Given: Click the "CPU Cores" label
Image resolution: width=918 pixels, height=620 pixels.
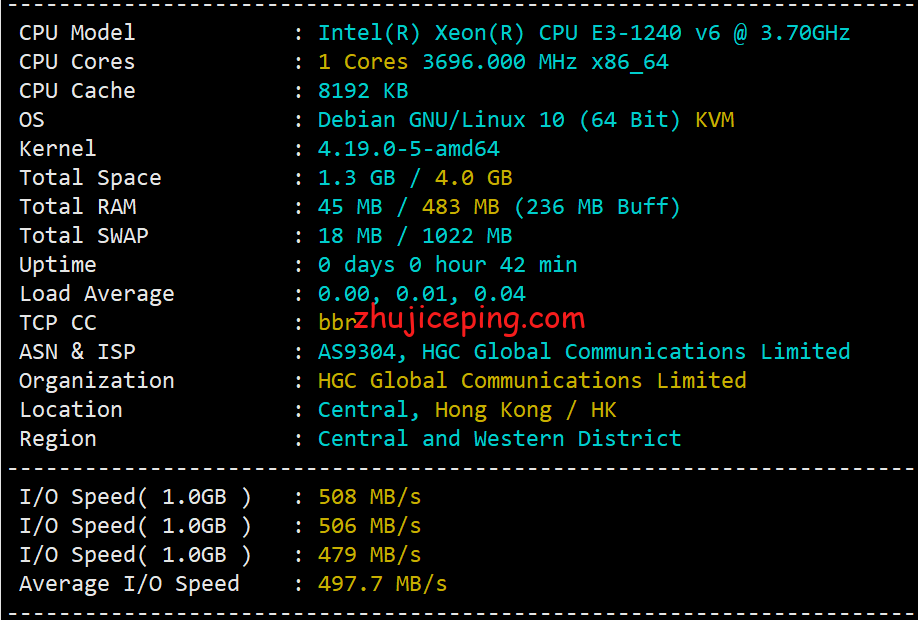Looking at the screenshot, I should [x=77, y=62].
